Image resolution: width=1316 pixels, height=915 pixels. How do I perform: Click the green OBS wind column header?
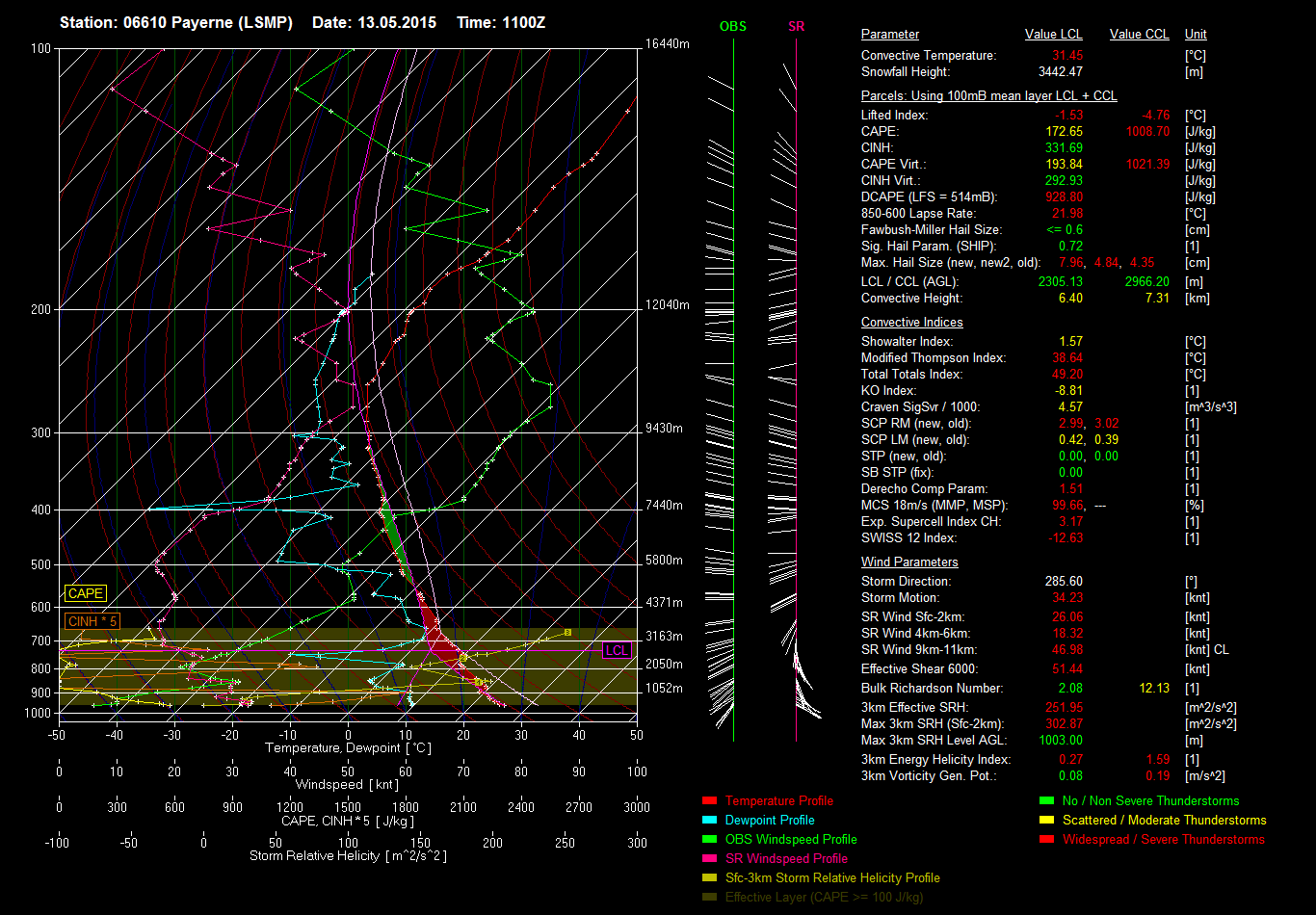tap(733, 27)
